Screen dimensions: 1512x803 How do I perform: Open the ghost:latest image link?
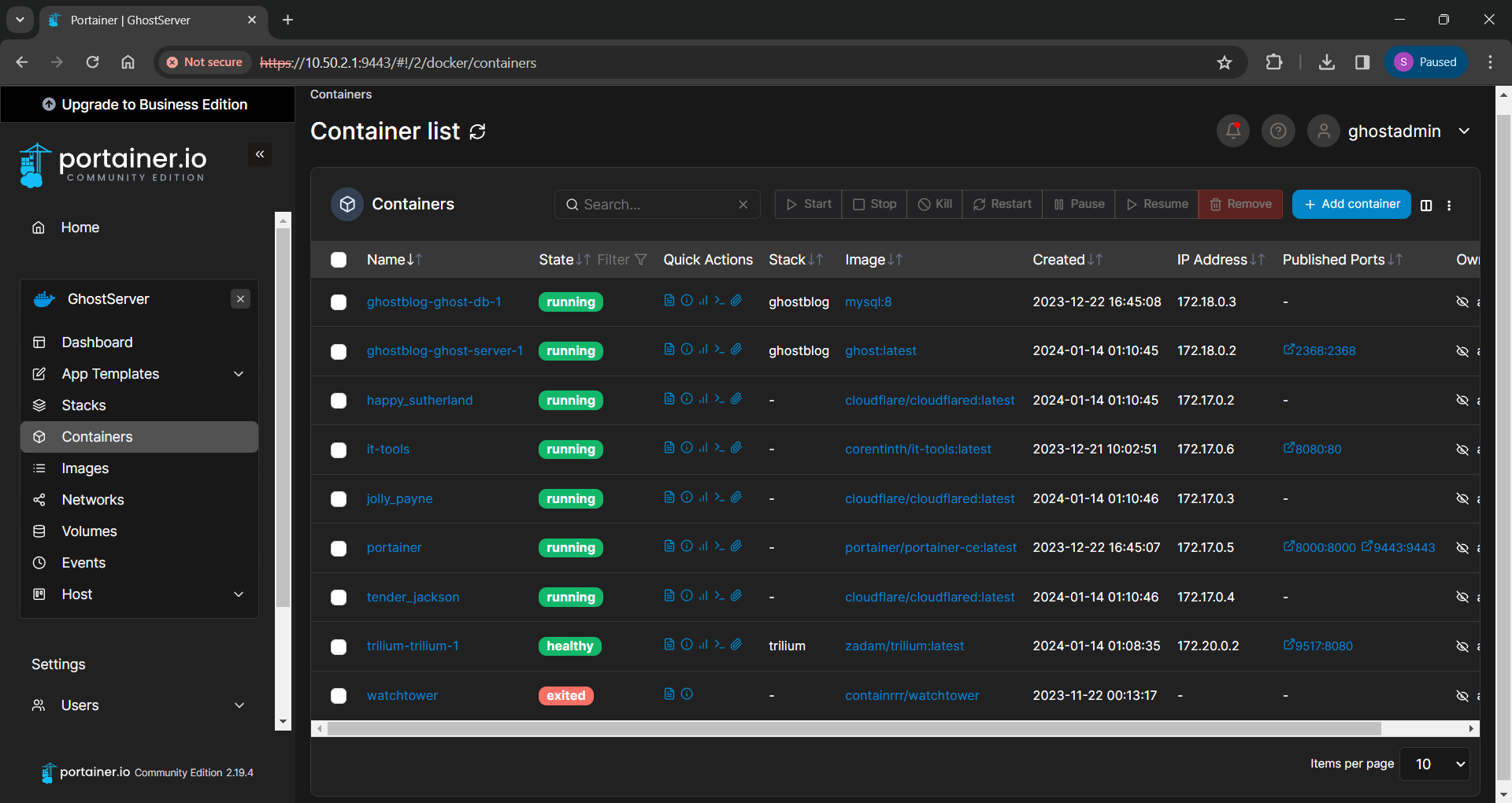[880, 351]
